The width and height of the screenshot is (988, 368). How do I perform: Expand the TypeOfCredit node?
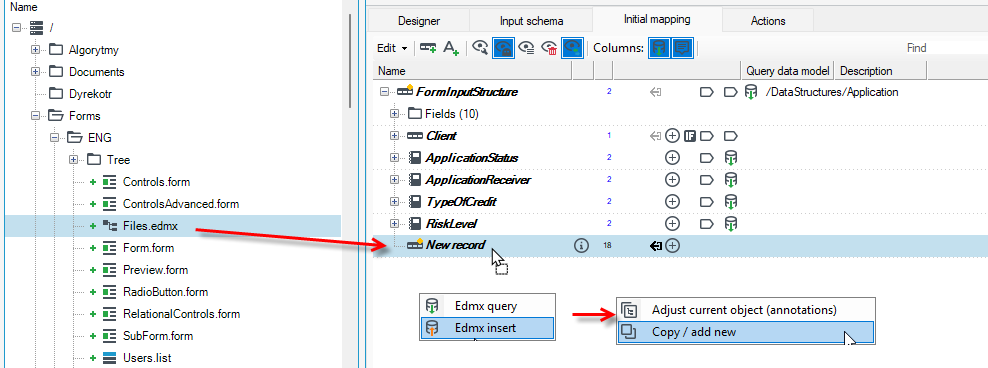coord(395,202)
